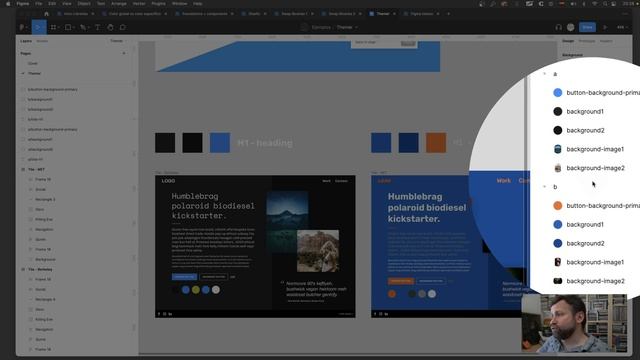
Task: Select the Hand tool
Action: point(110,27)
